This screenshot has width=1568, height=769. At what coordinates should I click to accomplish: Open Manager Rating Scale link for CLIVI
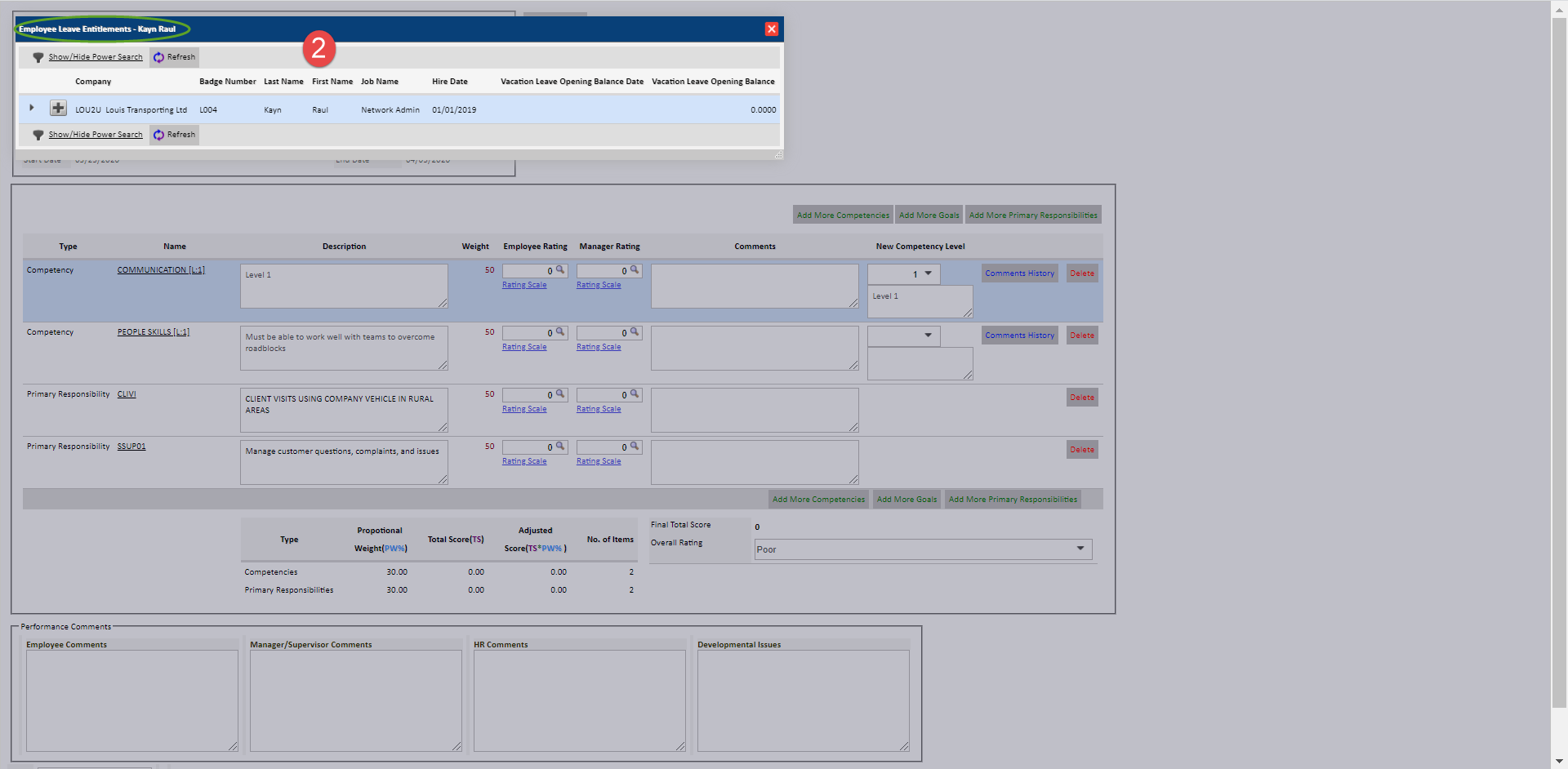(599, 409)
